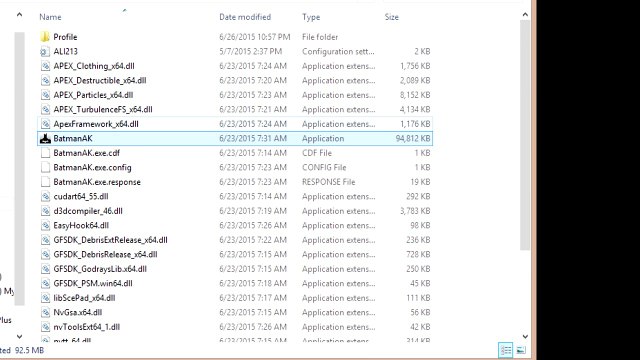Switch to details view layout icon
The image size is (640, 360).
click(506, 350)
